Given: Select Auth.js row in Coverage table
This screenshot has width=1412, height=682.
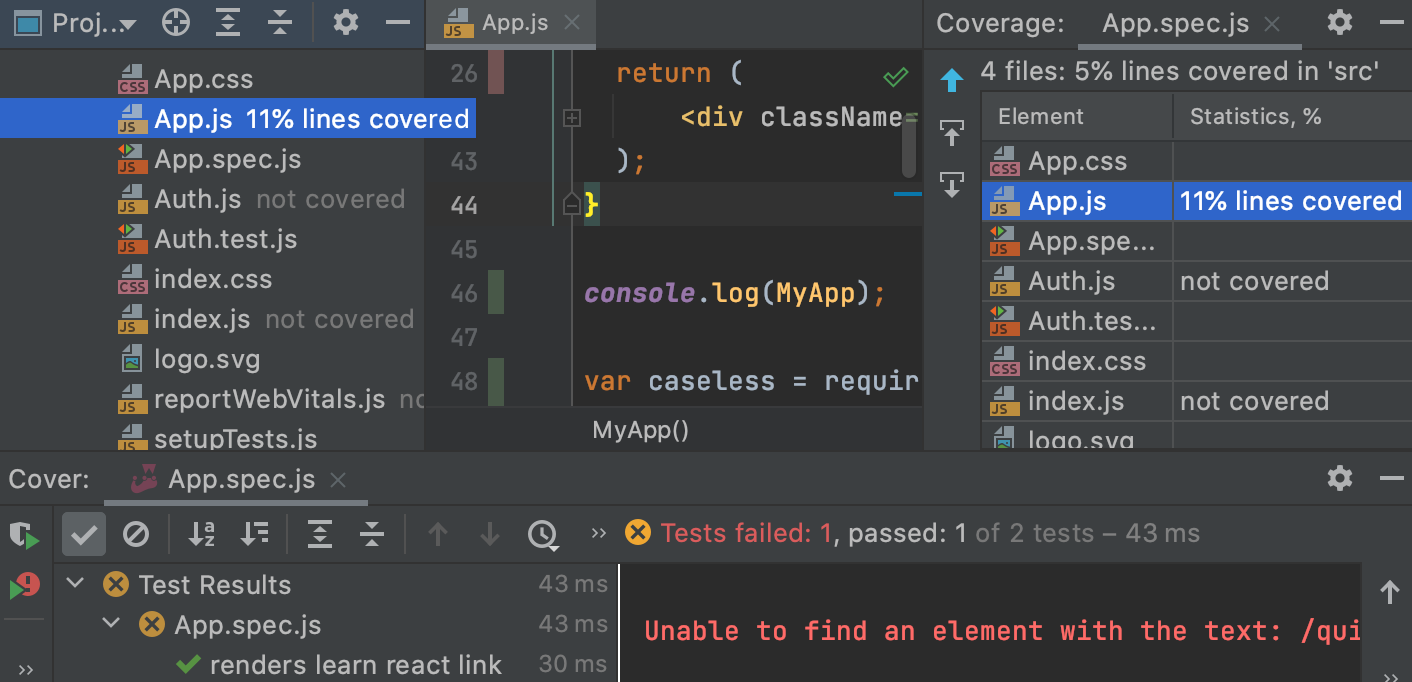Looking at the screenshot, I should pyautogui.click(x=1197, y=281).
